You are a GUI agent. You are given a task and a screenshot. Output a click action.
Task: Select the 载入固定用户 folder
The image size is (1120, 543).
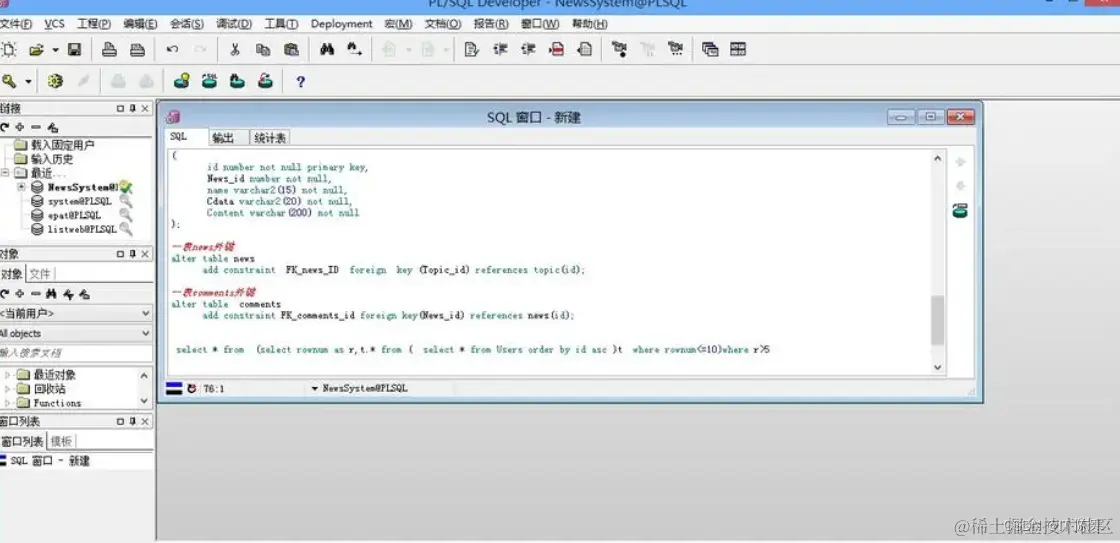pos(63,145)
